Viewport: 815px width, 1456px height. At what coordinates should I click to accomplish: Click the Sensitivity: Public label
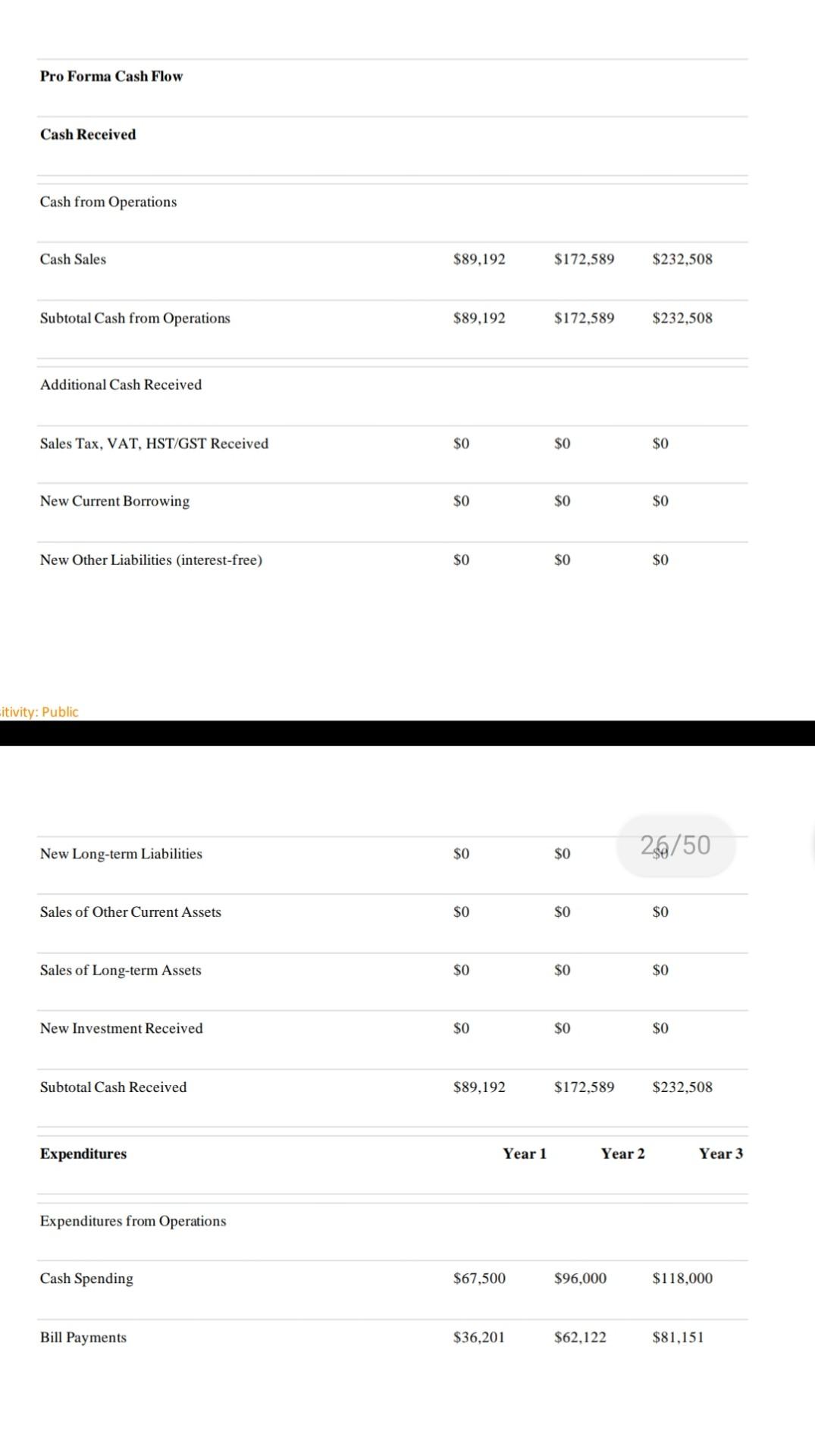39,711
